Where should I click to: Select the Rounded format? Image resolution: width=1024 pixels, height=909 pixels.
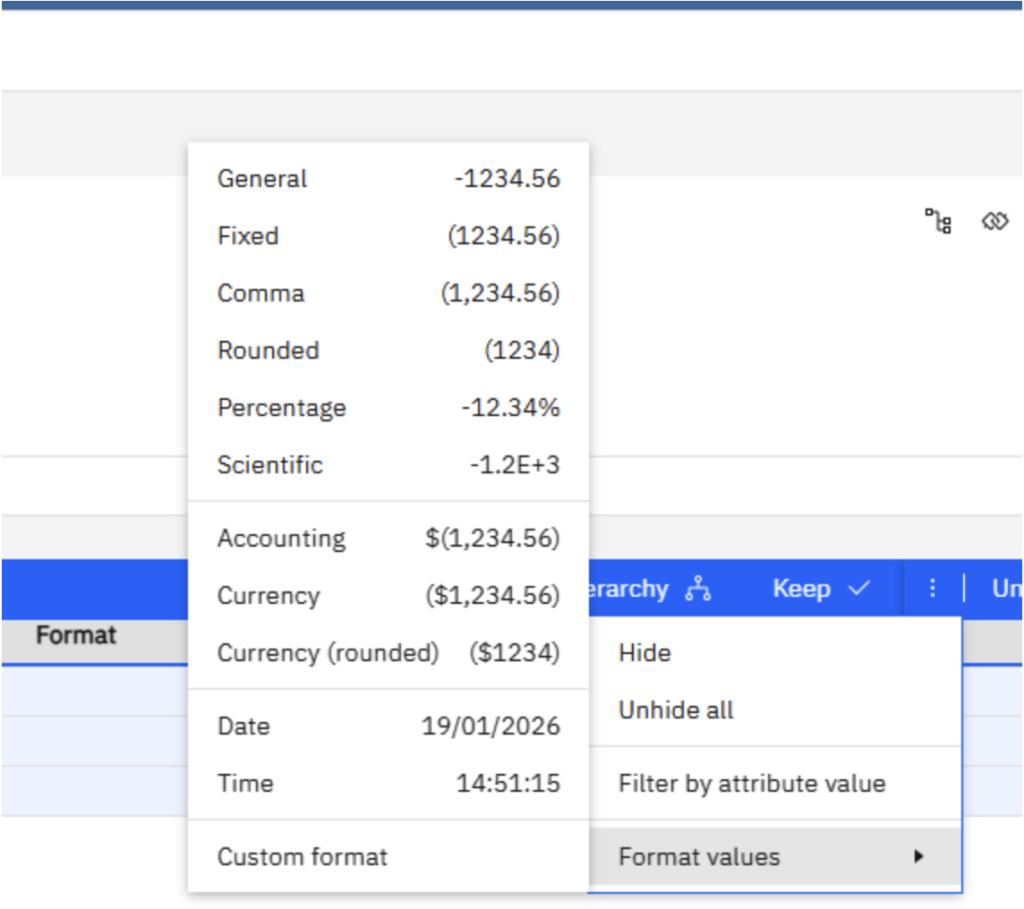point(388,351)
